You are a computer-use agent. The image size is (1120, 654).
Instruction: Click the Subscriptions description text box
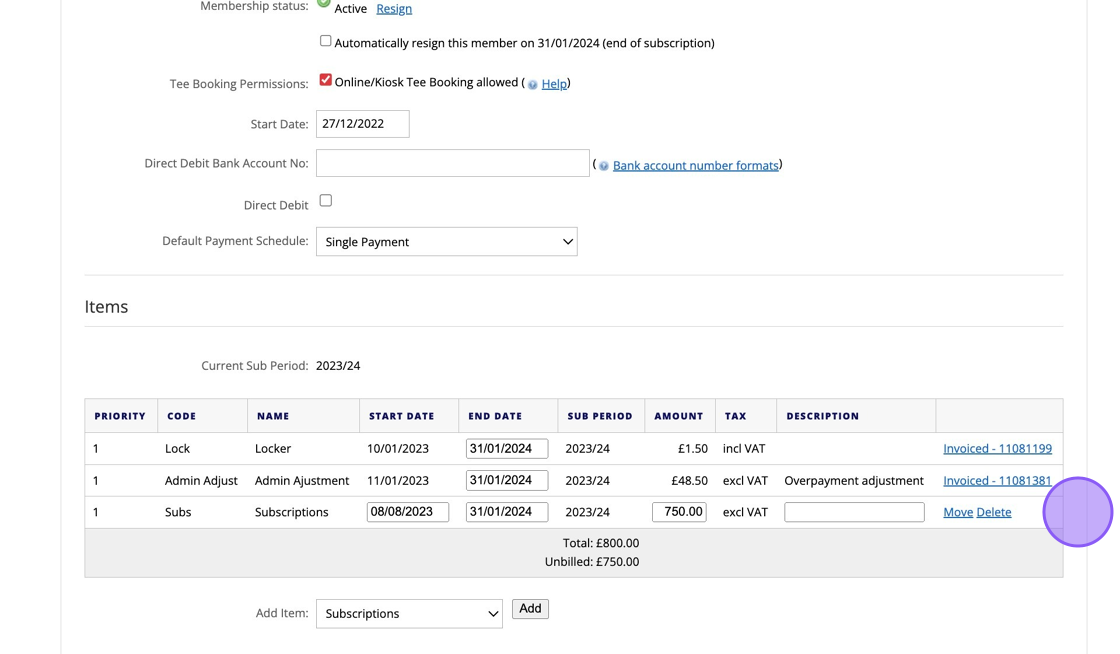pos(853,512)
